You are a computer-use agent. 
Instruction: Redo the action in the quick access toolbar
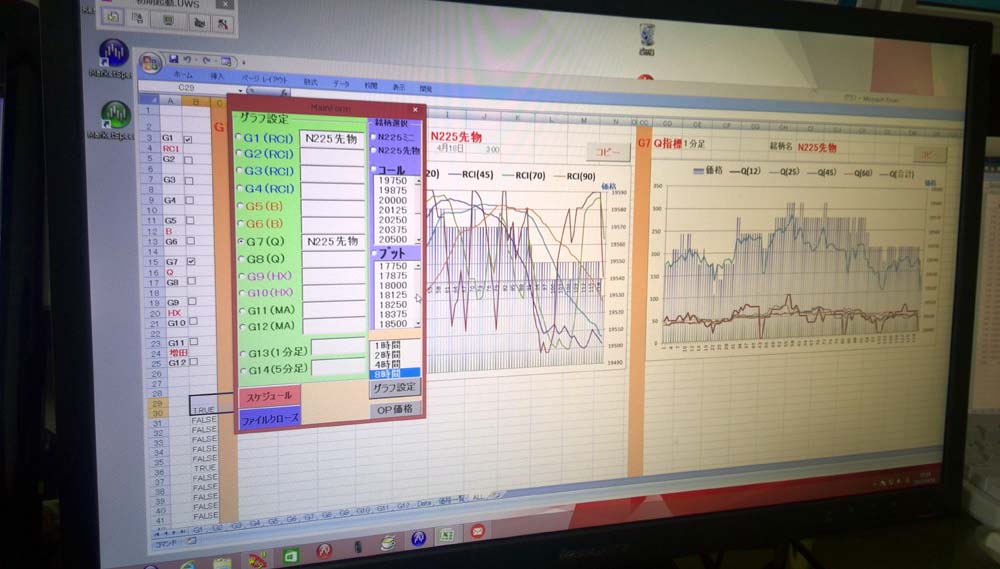click(206, 61)
